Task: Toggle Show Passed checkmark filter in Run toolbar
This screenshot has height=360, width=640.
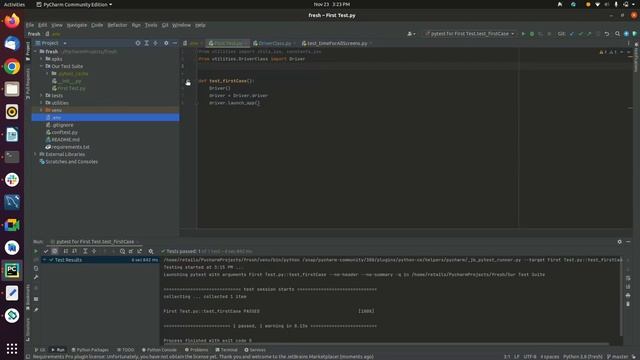Action: click(x=46, y=251)
